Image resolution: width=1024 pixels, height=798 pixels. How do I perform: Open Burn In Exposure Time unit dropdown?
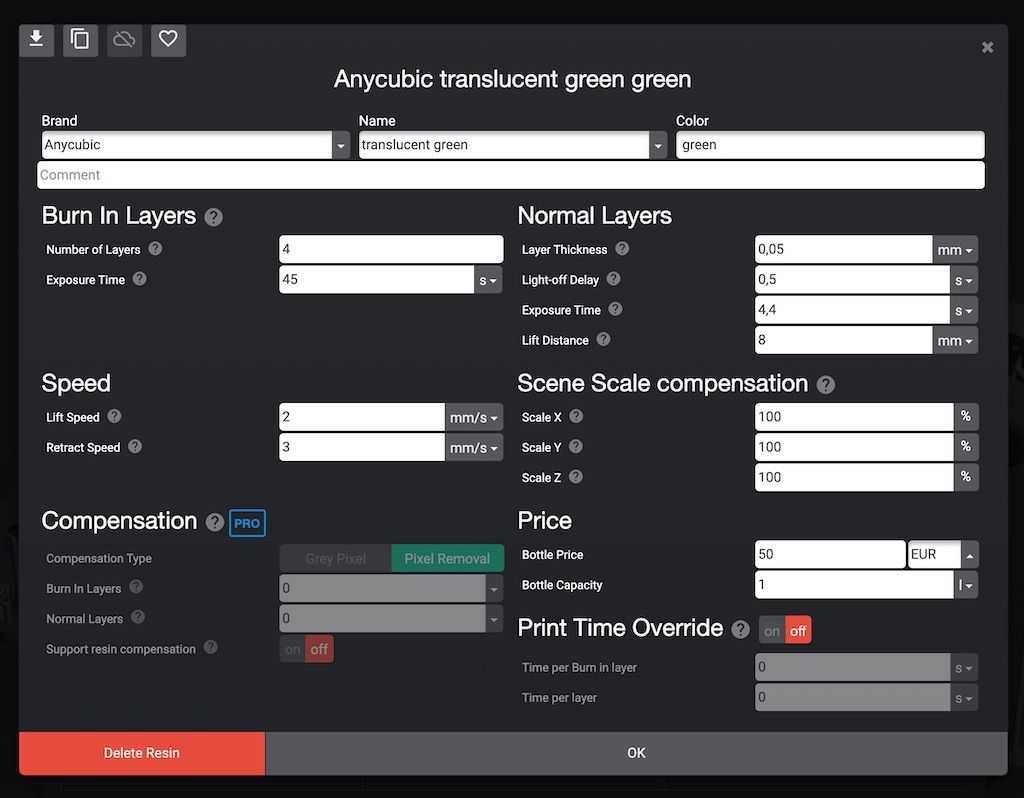coord(488,280)
